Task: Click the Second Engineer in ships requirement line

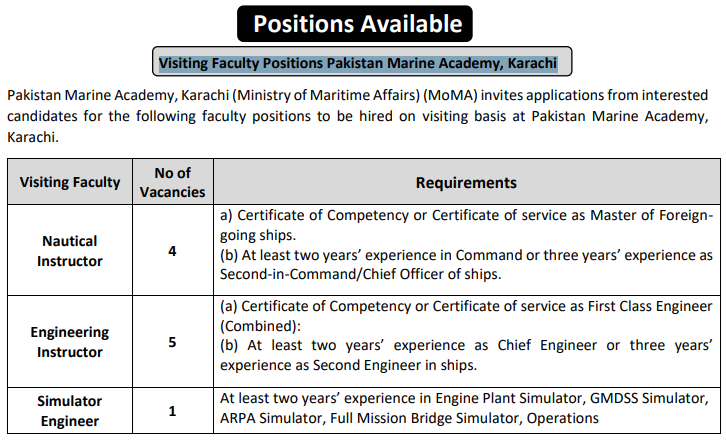Action: (348, 365)
